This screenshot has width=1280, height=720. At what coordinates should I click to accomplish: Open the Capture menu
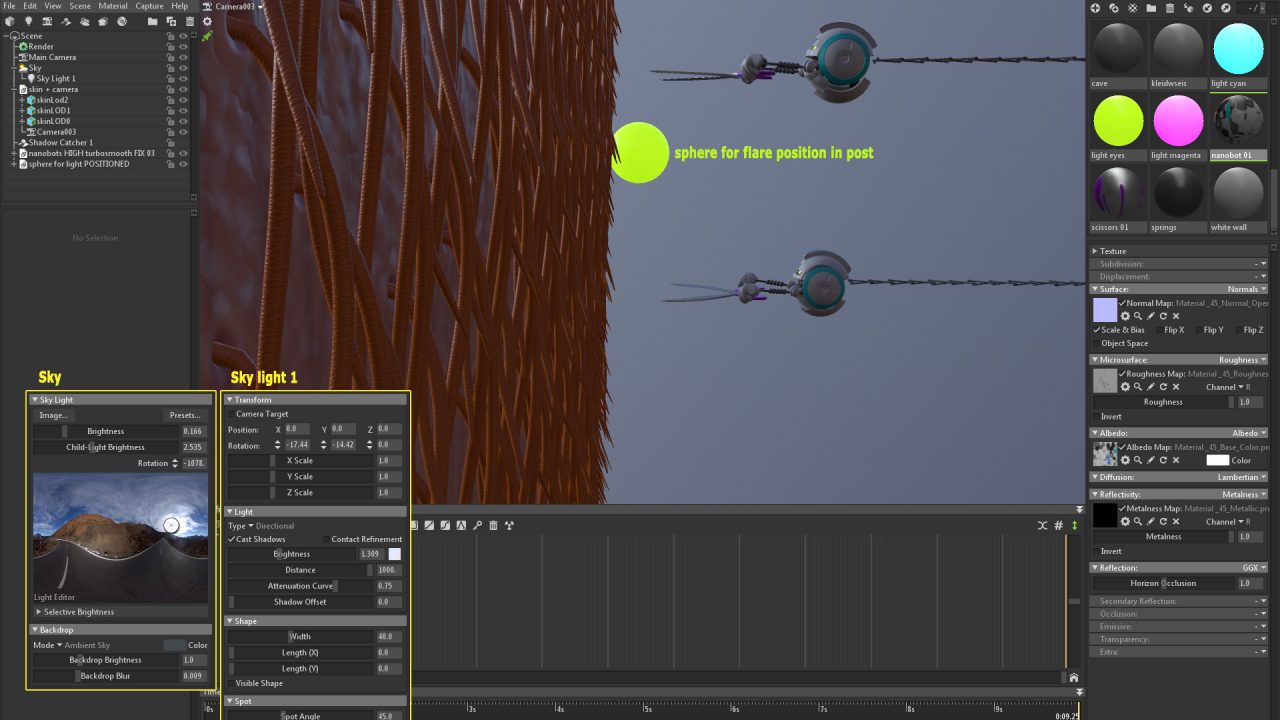pyautogui.click(x=149, y=6)
